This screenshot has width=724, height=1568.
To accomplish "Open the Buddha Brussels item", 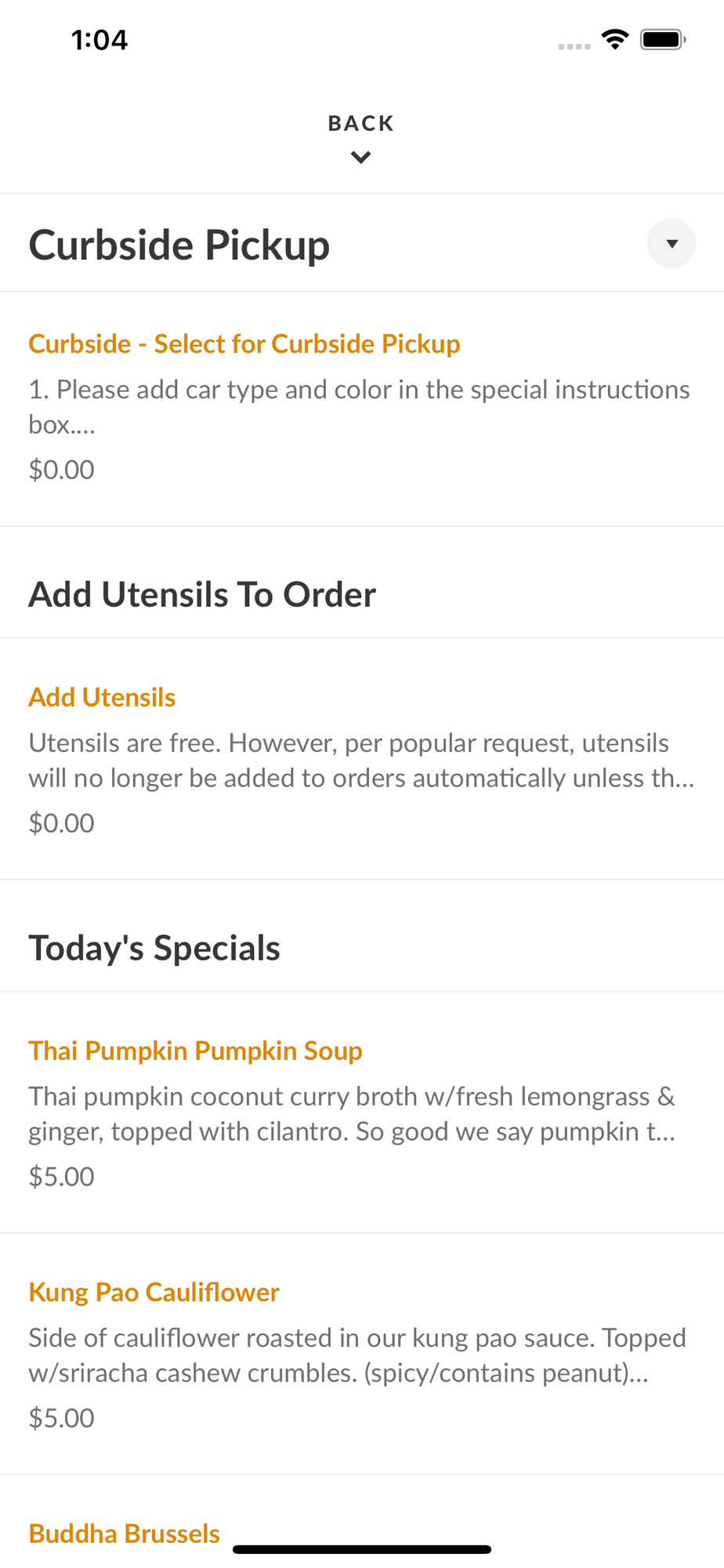I will click(x=125, y=1533).
